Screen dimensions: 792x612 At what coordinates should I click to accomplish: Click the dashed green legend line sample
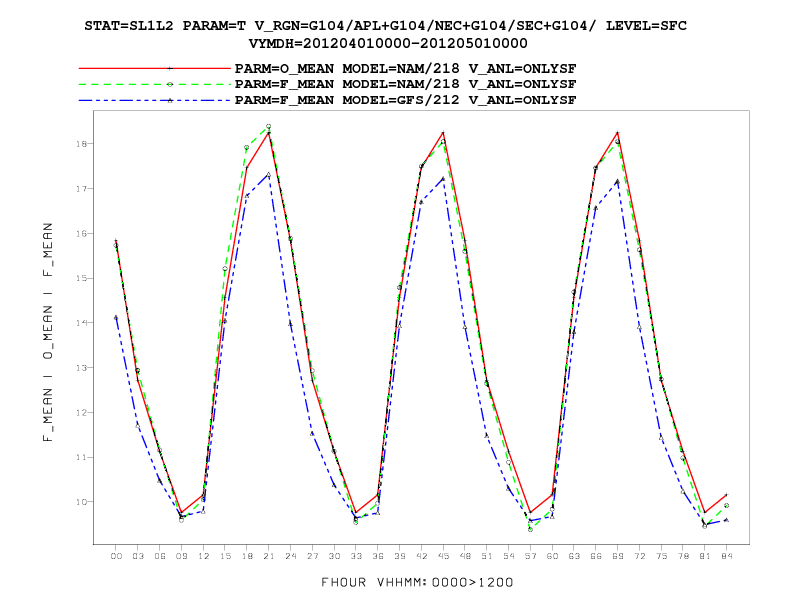[155, 84]
